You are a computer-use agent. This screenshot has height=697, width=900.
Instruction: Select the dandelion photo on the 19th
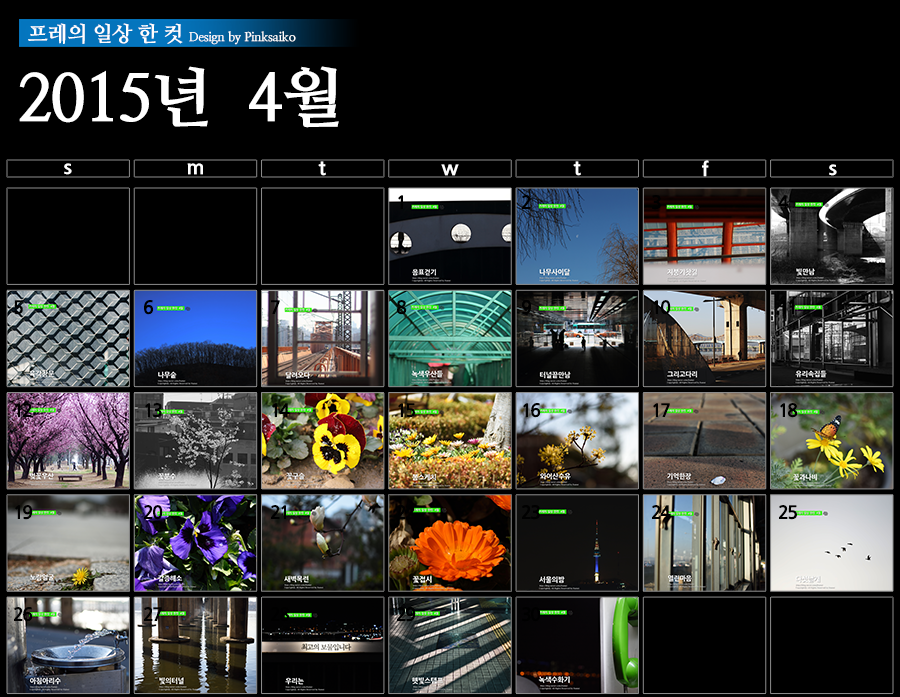click(68, 543)
